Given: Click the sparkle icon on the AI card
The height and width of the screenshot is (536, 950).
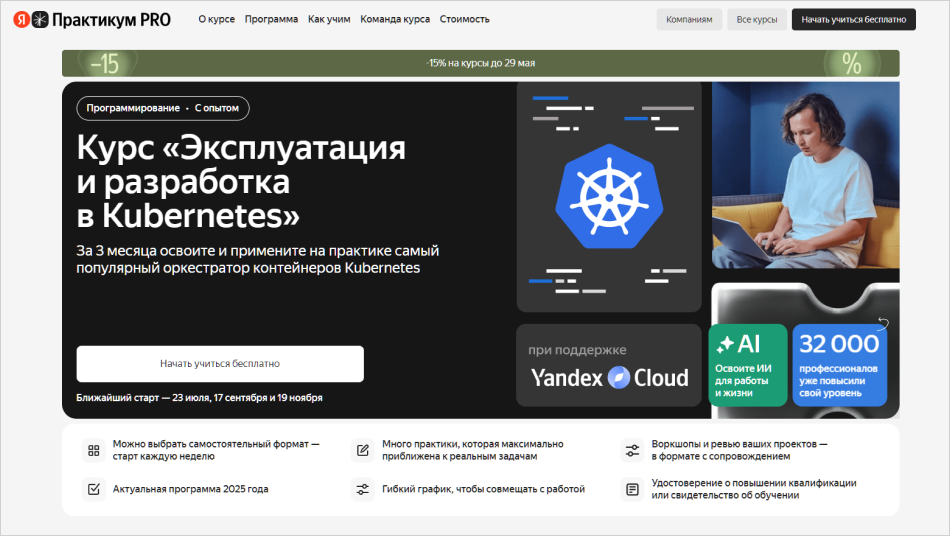Looking at the screenshot, I should click(725, 344).
